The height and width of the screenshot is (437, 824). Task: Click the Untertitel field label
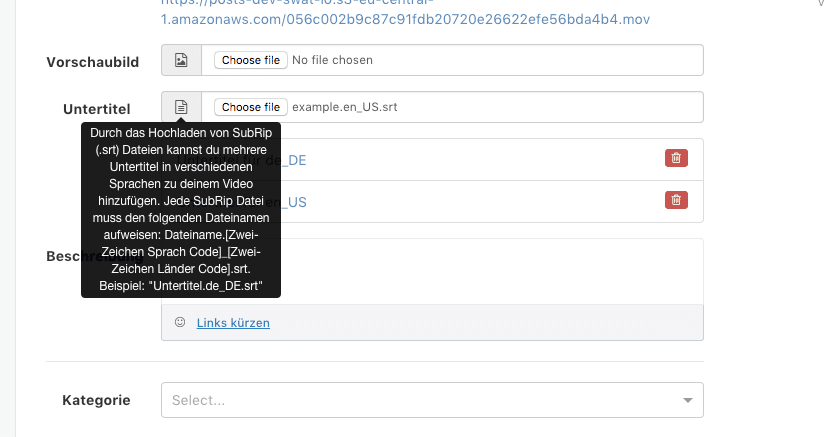pos(97,109)
